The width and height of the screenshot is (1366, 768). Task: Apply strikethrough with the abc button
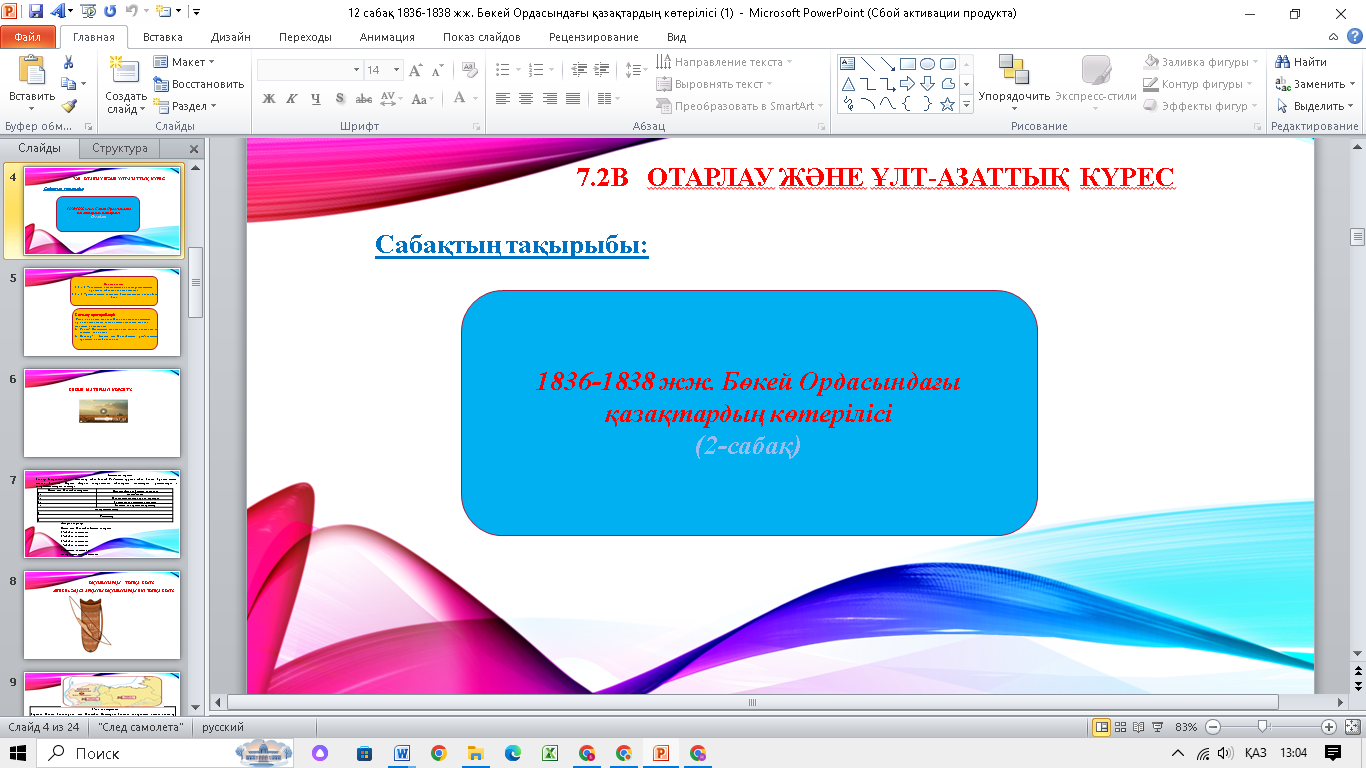coord(364,98)
